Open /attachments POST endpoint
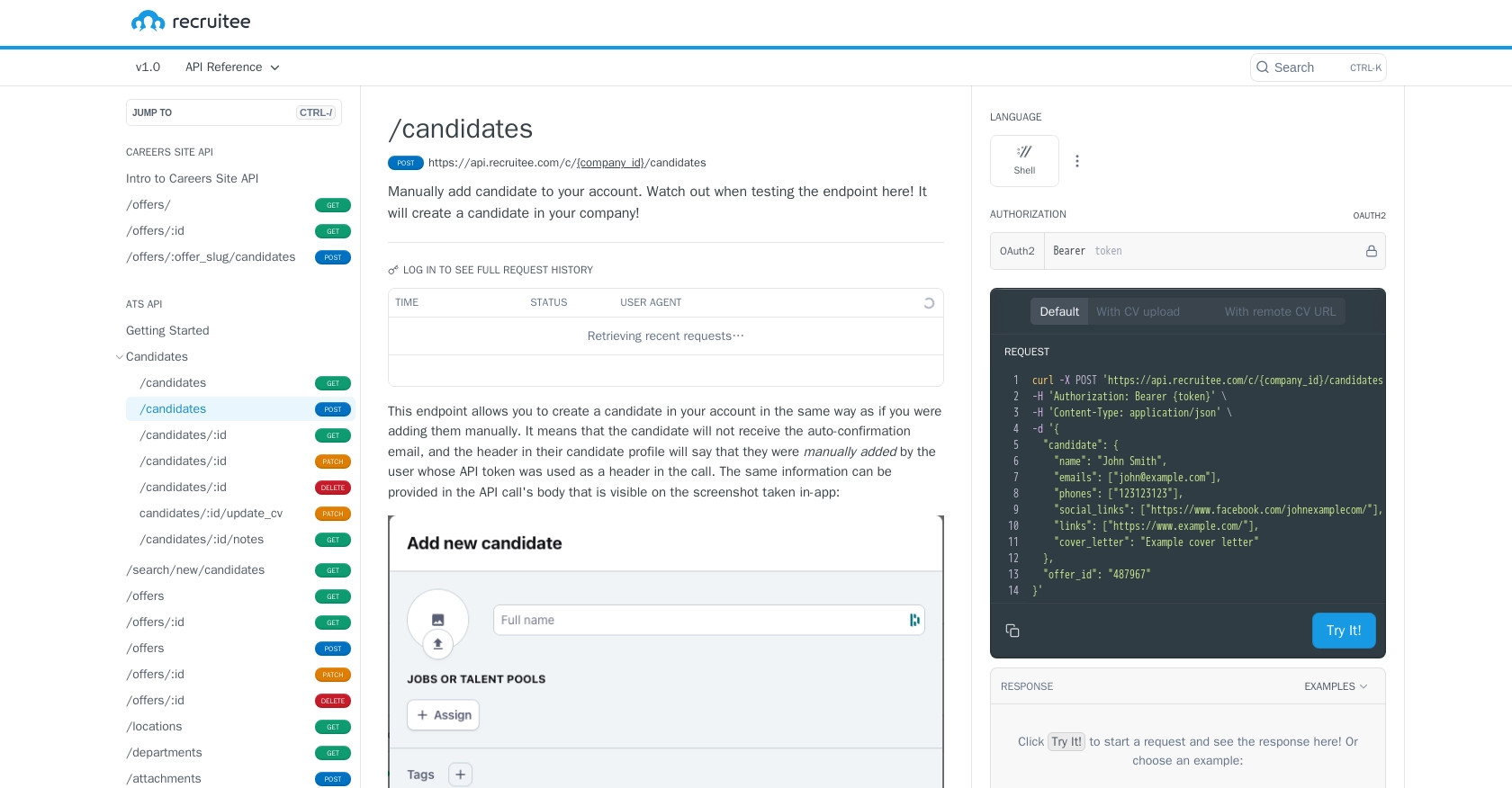 [x=238, y=779]
